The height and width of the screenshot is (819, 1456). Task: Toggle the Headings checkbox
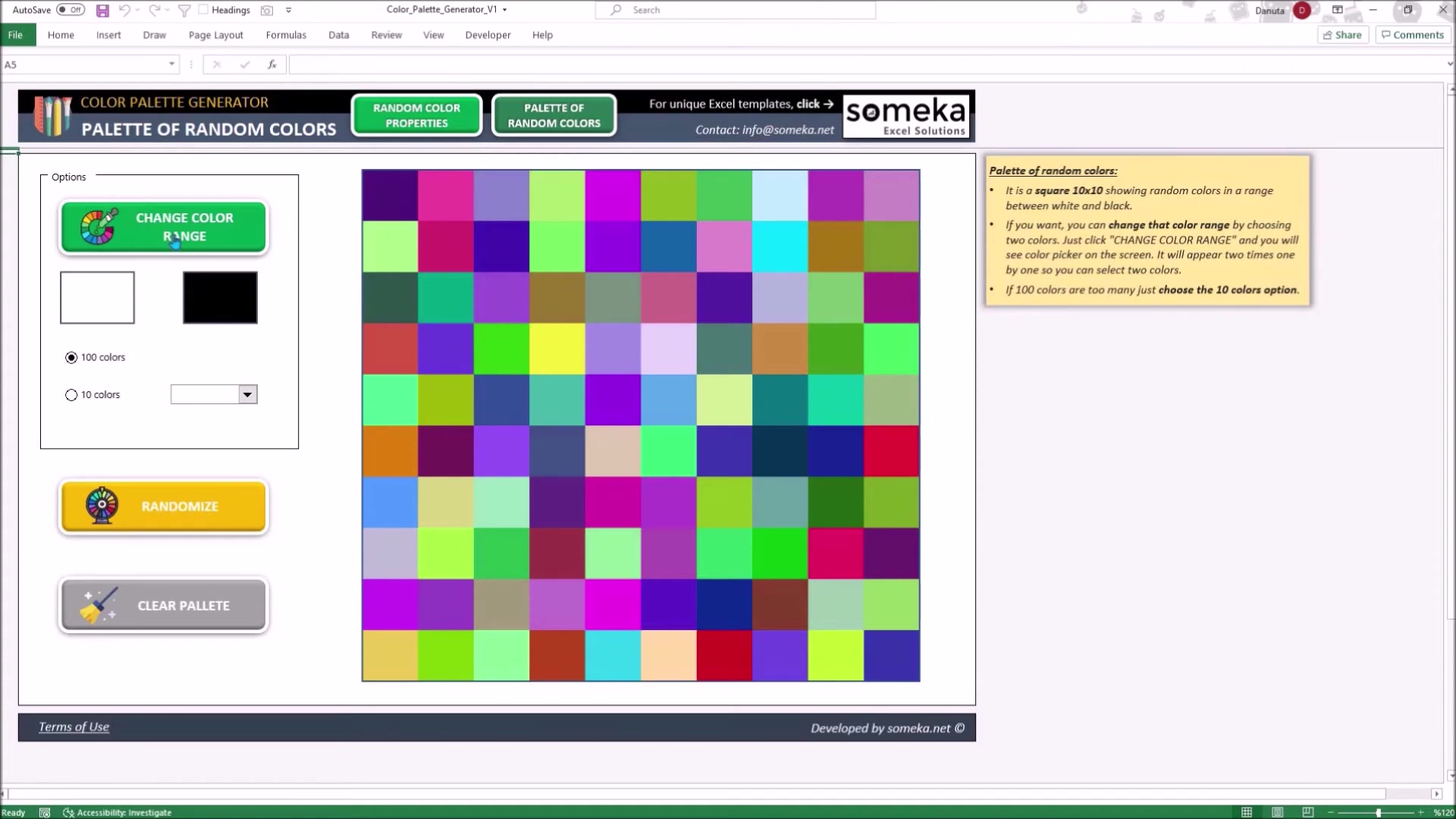pos(203,10)
